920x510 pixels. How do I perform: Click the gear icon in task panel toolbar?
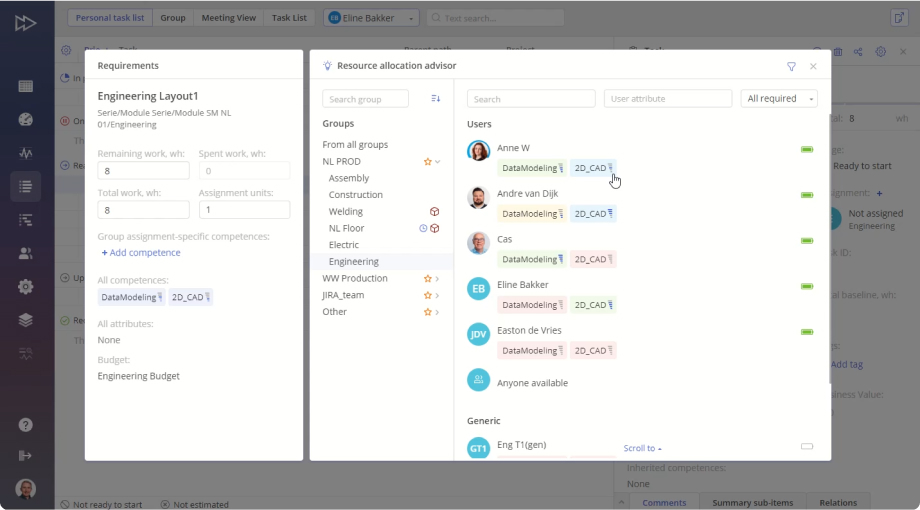click(x=881, y=52)
